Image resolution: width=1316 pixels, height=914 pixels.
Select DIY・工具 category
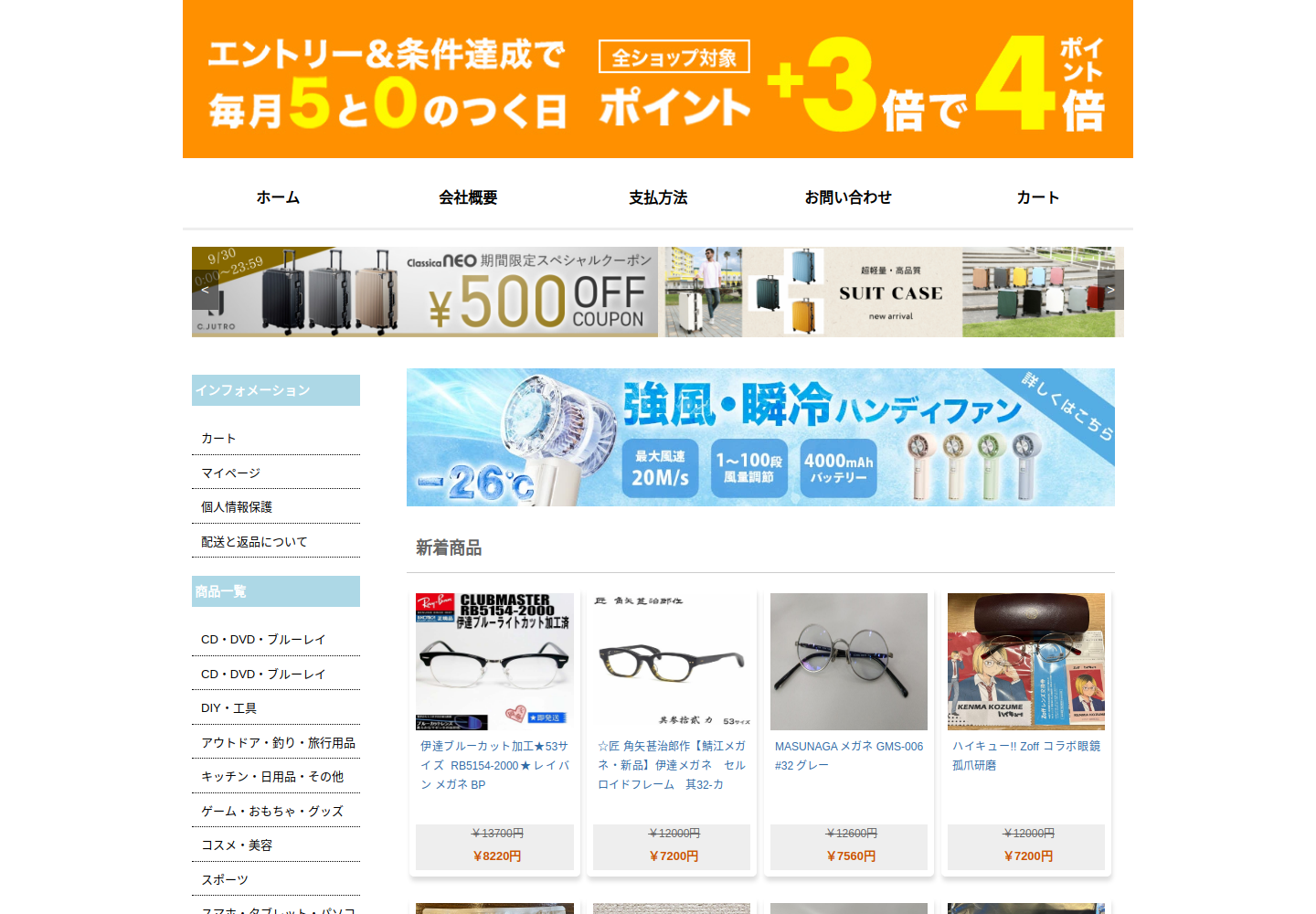pyautogui.click(x=228, y=708)
